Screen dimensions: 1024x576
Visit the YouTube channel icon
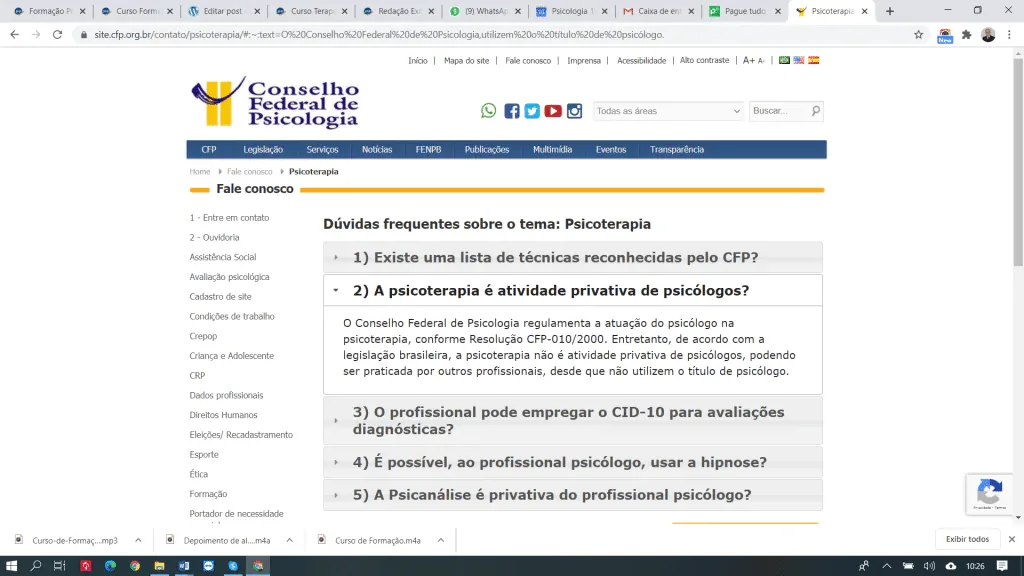[x=553, y=111]
